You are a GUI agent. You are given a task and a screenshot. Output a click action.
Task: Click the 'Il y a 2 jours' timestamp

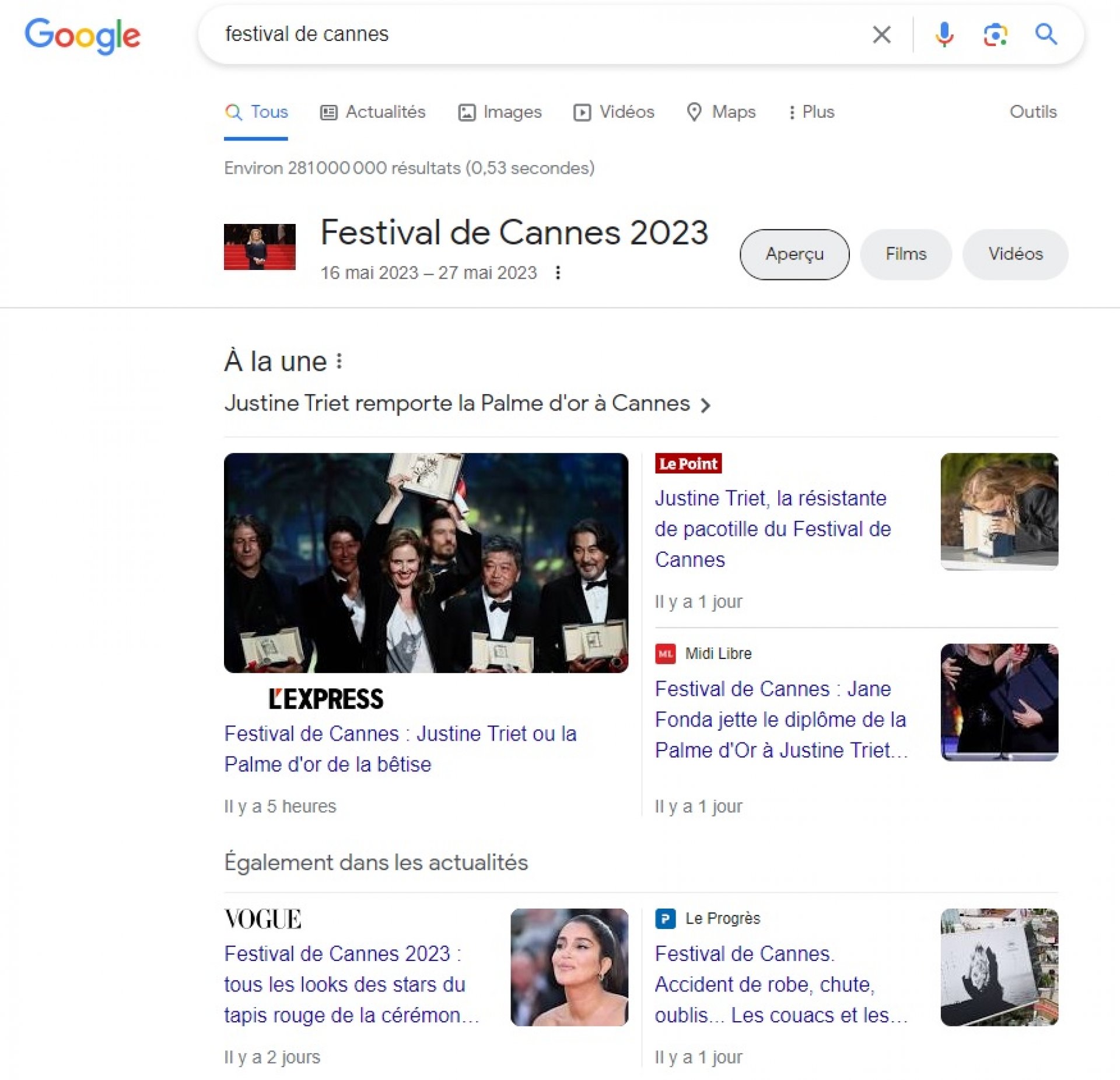(x=272, y=1057)
